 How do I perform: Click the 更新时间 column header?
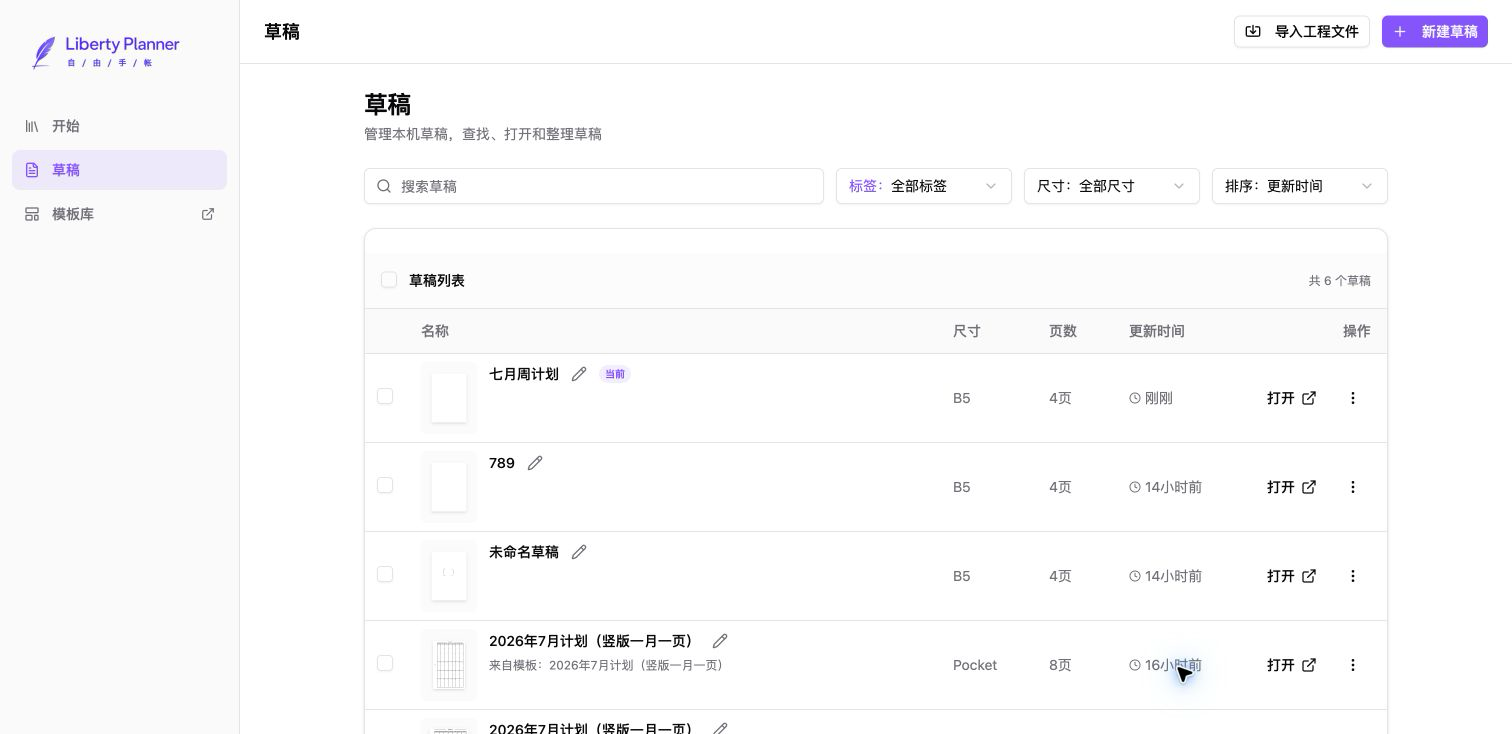click(x=1157, y=331)
